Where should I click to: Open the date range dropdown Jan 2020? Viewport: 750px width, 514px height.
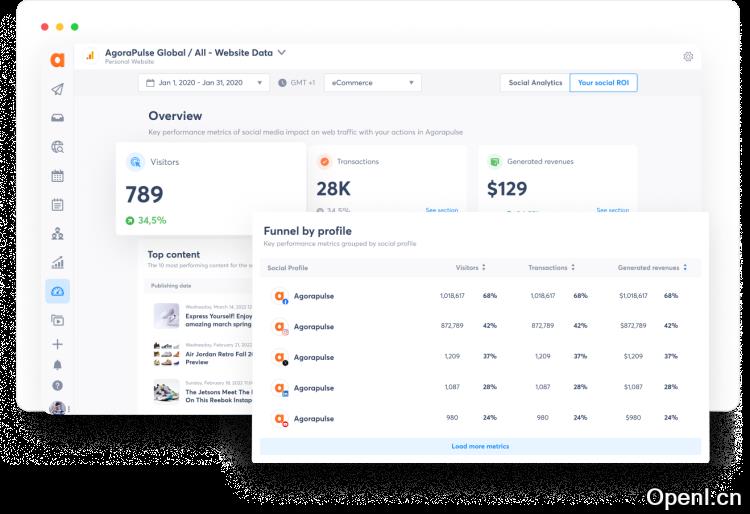pos(205,83)
